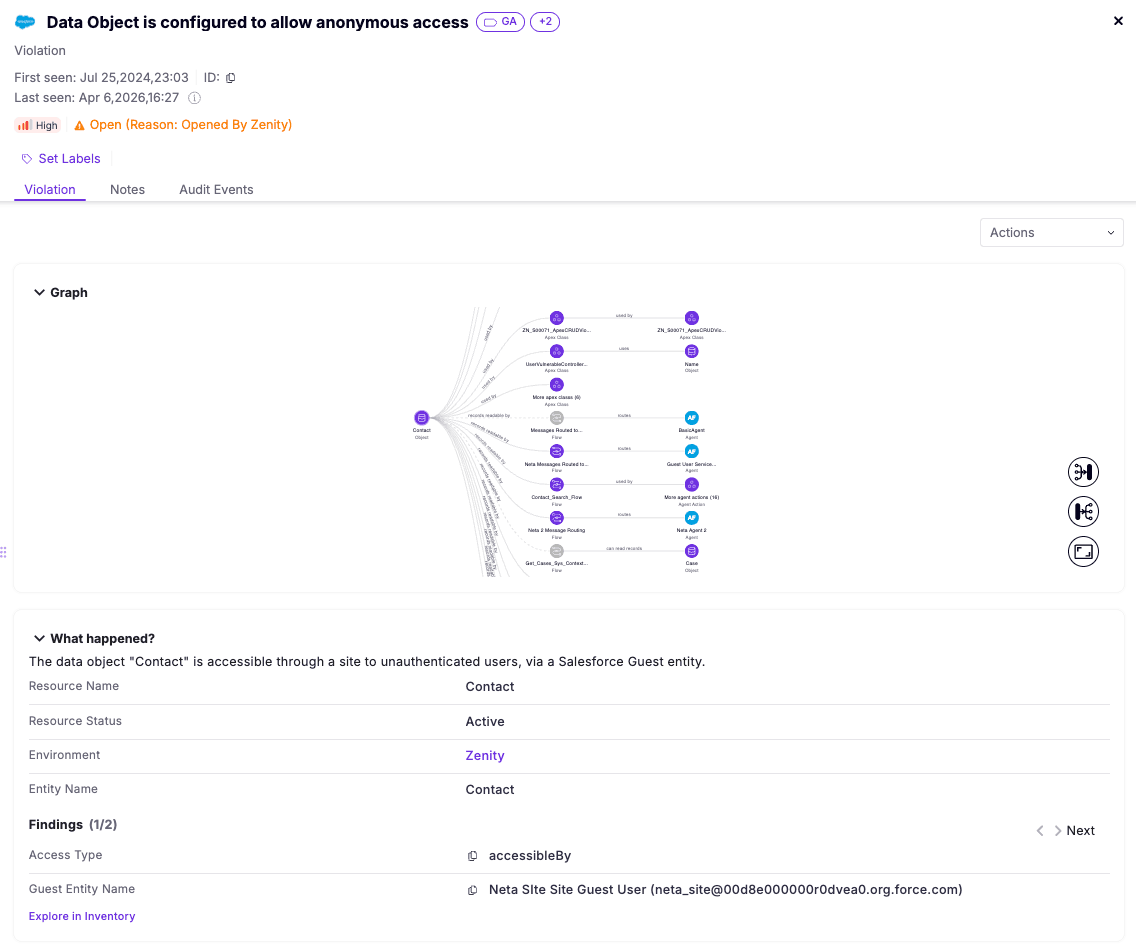The height and width of the screenshot is (949, 1136).
Task: Click the Last seen: Apr 6,2026,16:27 text
Action: (x=96, y=98)
